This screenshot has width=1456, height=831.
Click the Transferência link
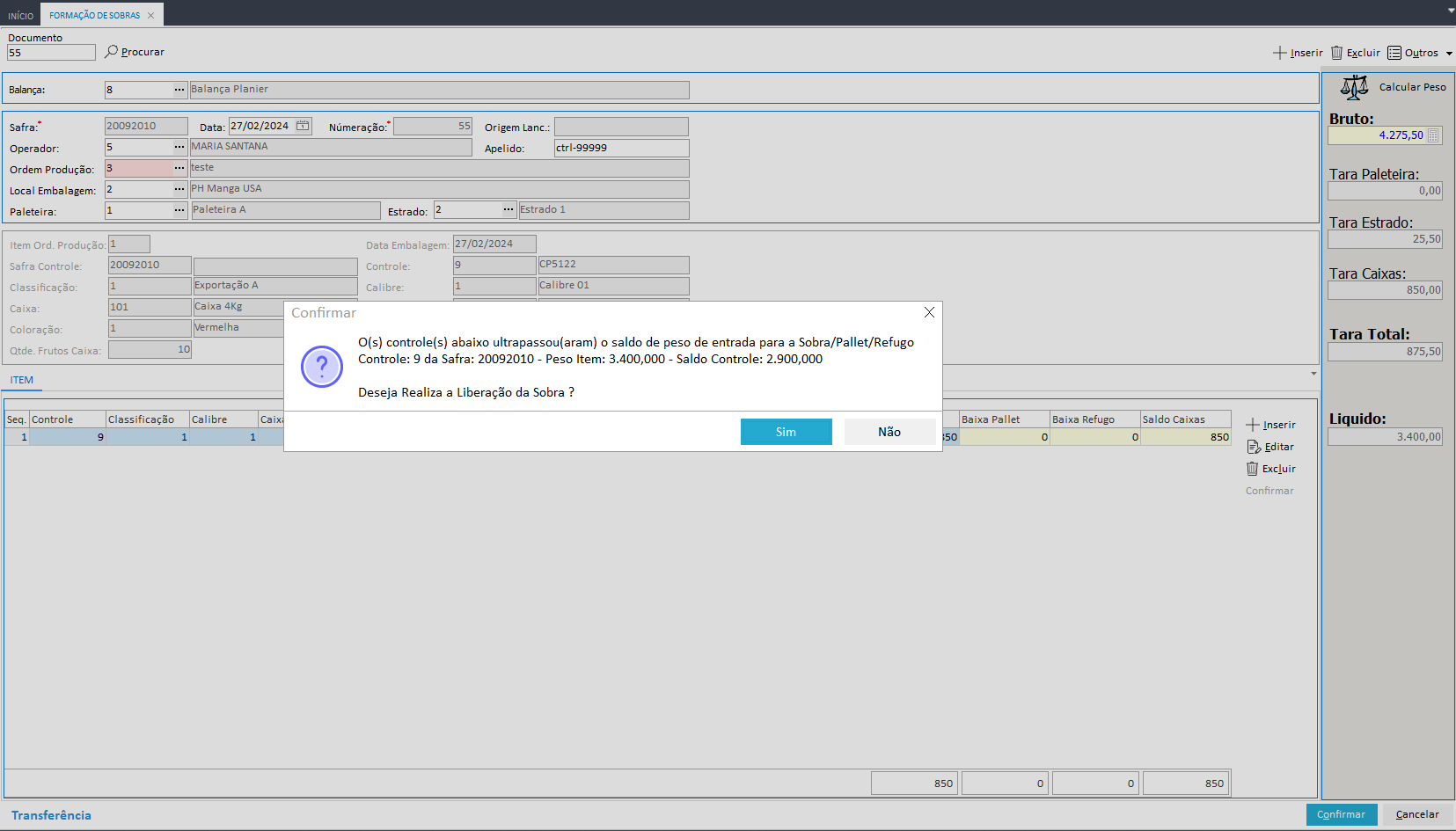(51, 815)
